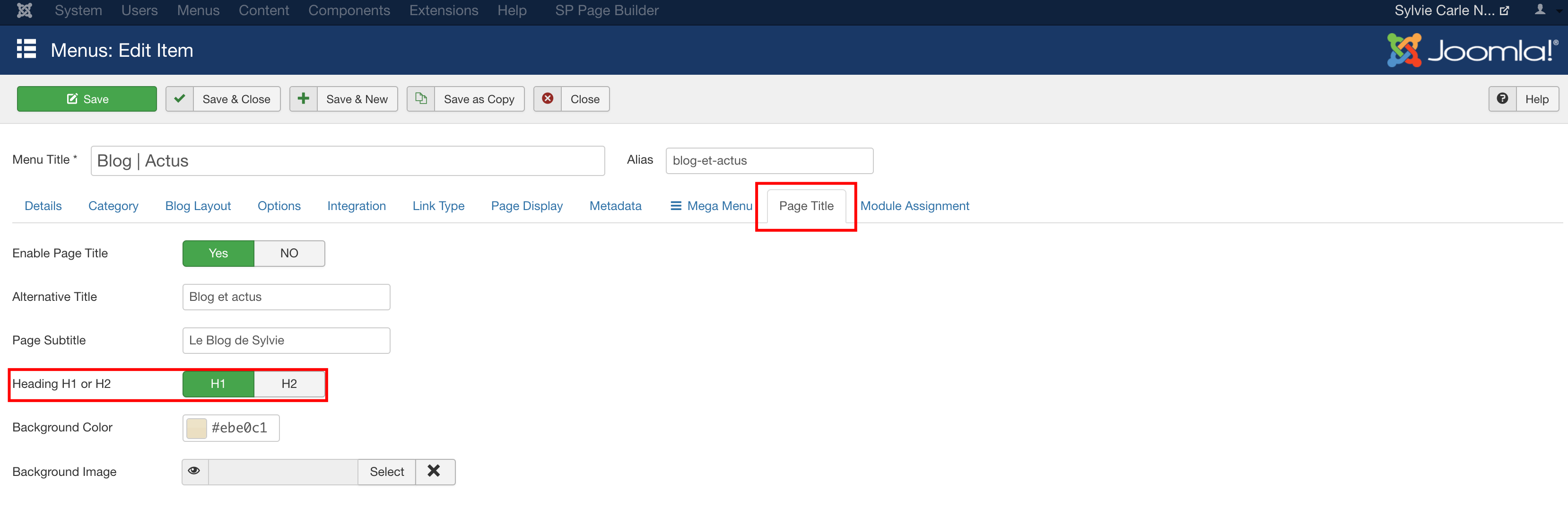Screen dimensions: 1568x527
Task: Clear background image with X icon
Action: [x=434, y=472]
